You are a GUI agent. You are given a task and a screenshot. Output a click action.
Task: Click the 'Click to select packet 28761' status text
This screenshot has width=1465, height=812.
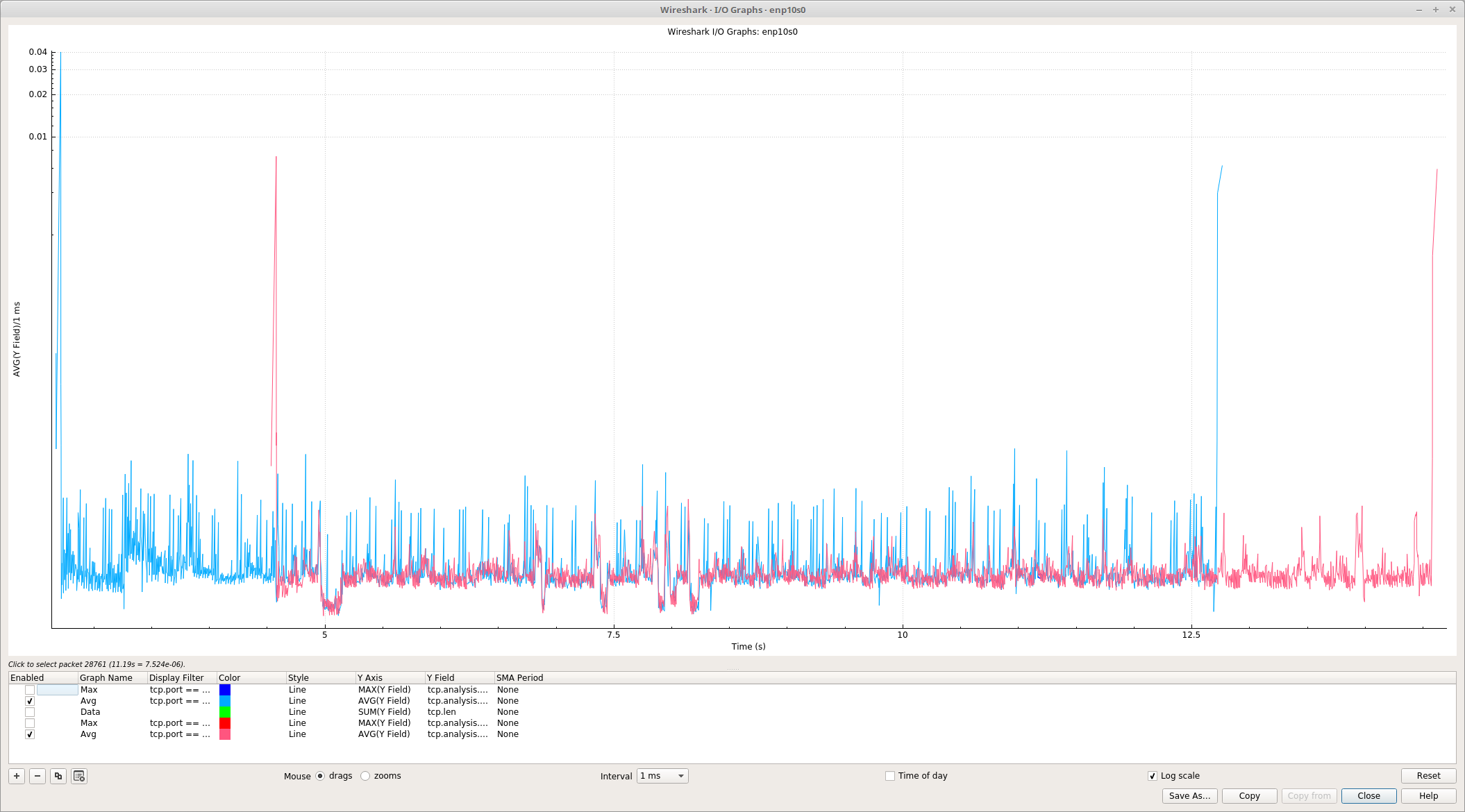[x=97, y=664]
